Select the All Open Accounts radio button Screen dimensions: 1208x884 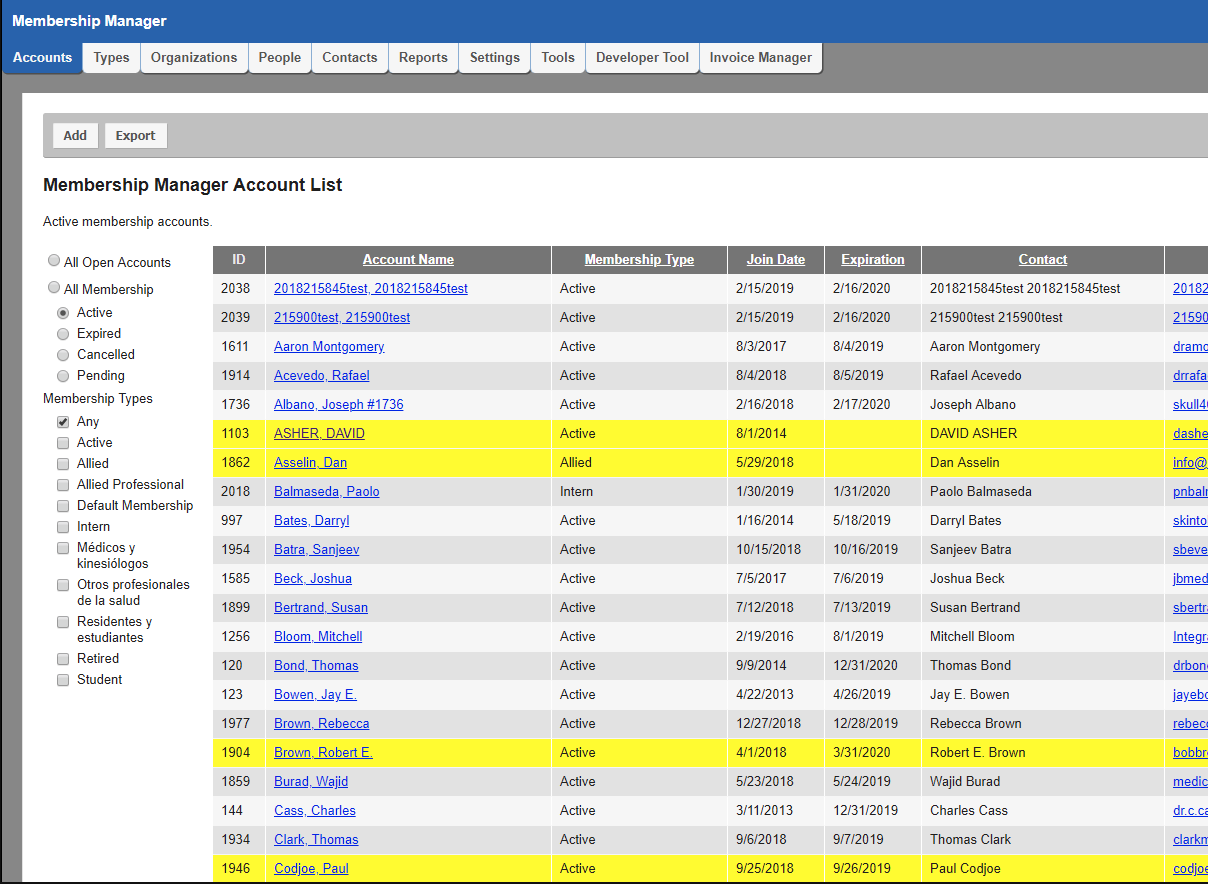coord(54,260)
